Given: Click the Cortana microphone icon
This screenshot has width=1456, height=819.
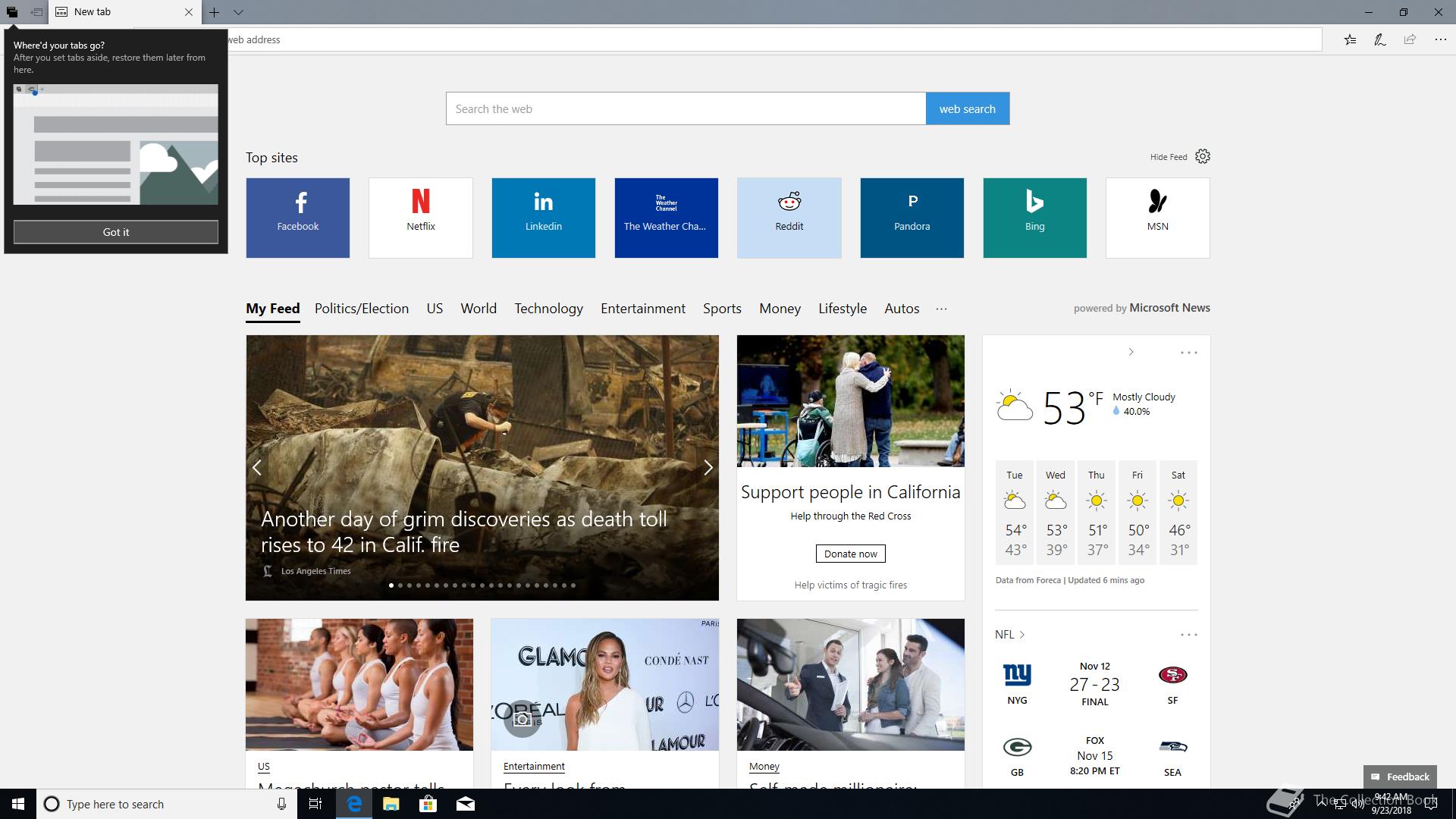Looking at the screenshot, I should pos(281,804).
